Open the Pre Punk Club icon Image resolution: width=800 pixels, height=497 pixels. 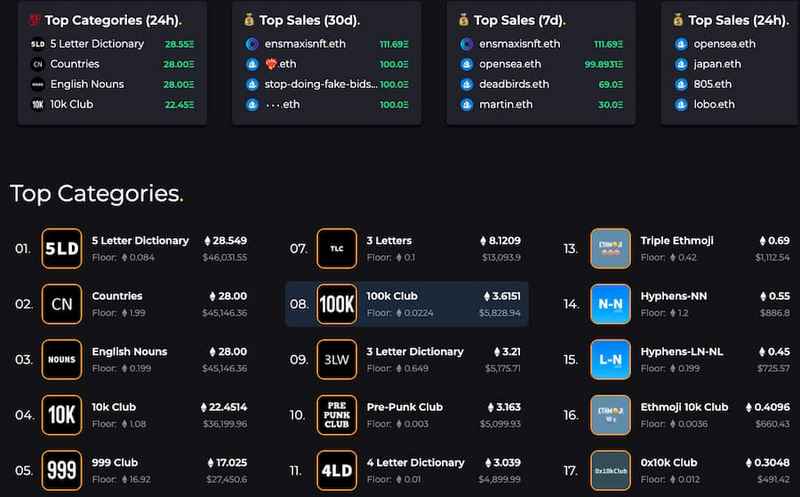pos(336,415)
